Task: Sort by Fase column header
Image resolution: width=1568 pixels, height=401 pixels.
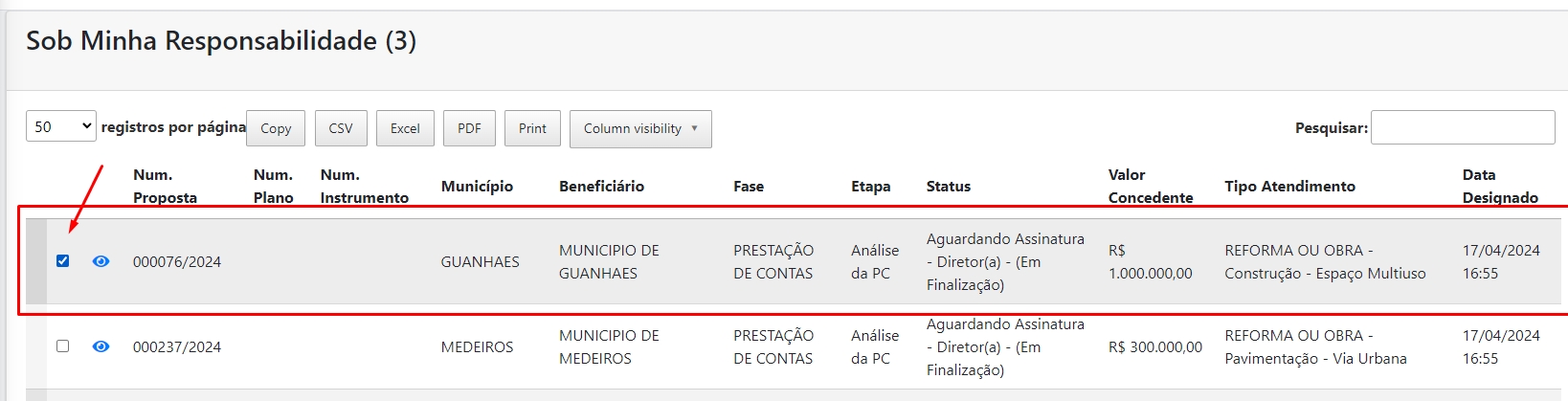Action: coord(749,187)
